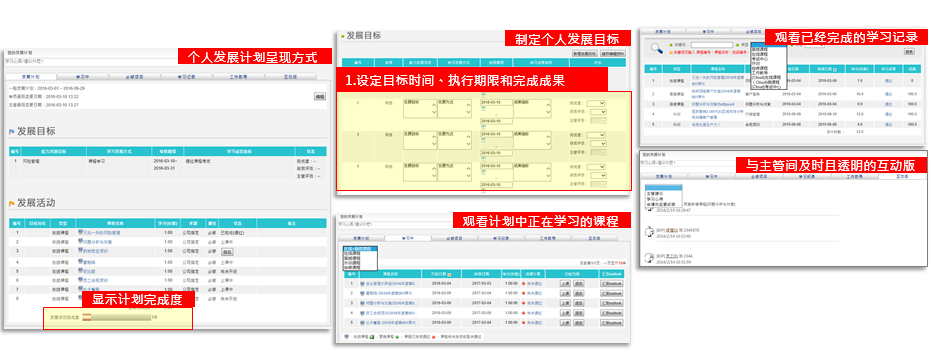The height and width of the screenshot is (362, 933).
Task: Click the avatar icon beside 员工01 post
Action: 649,258
